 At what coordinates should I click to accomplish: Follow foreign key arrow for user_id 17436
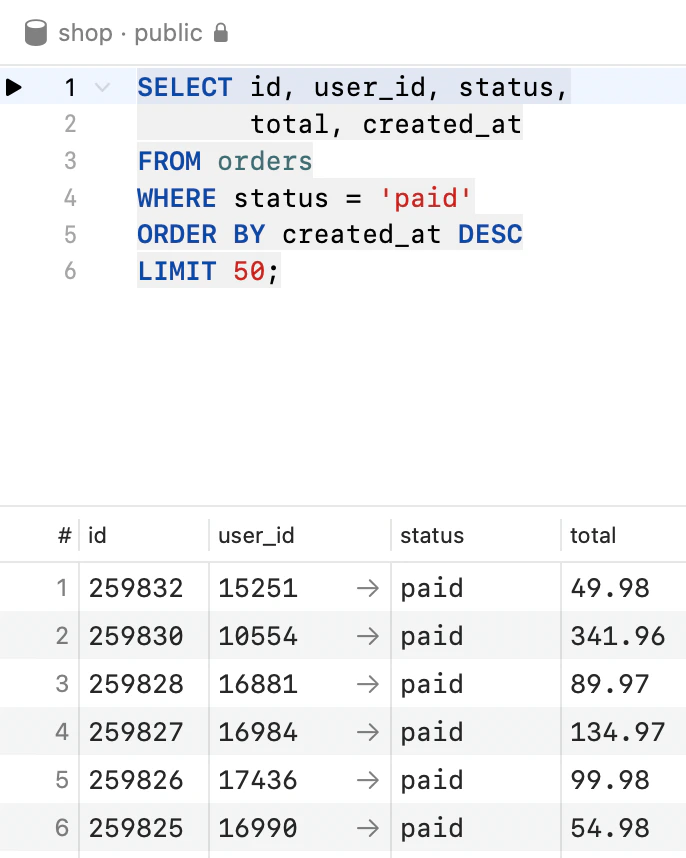pyautogui.click(x=368, y=780)
